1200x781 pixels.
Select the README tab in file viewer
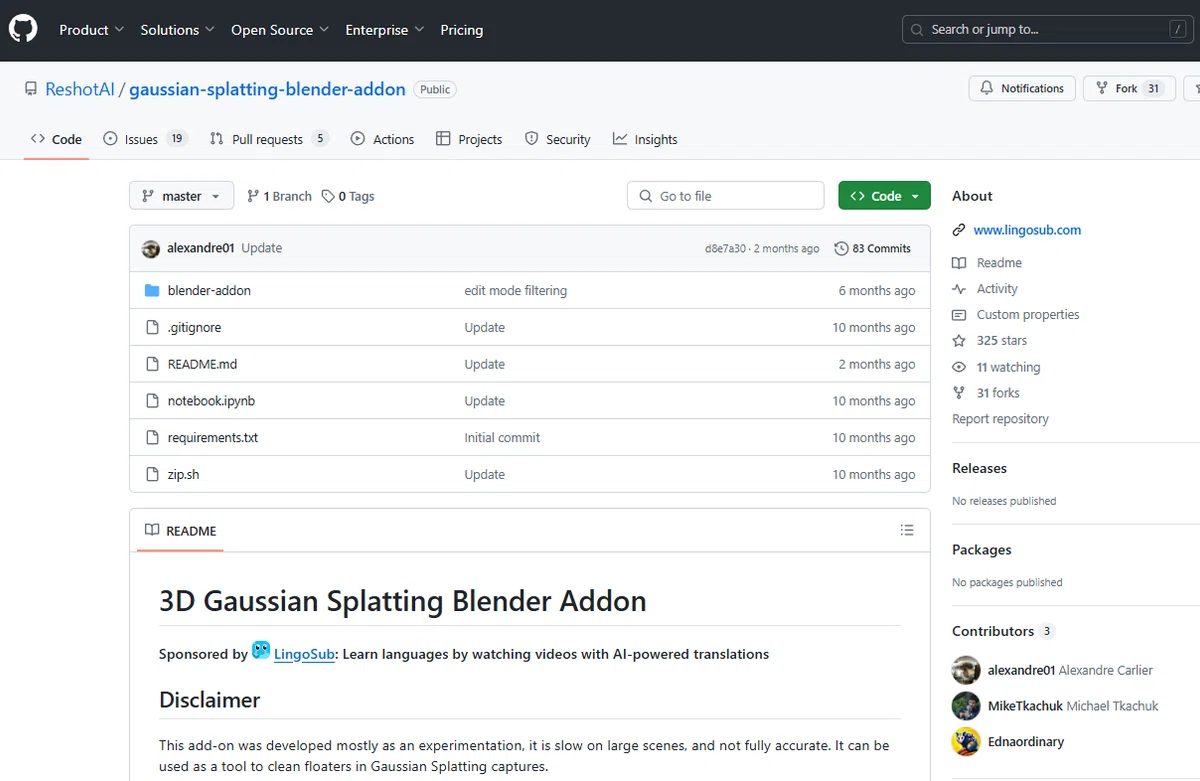click(x=180, y=530)
